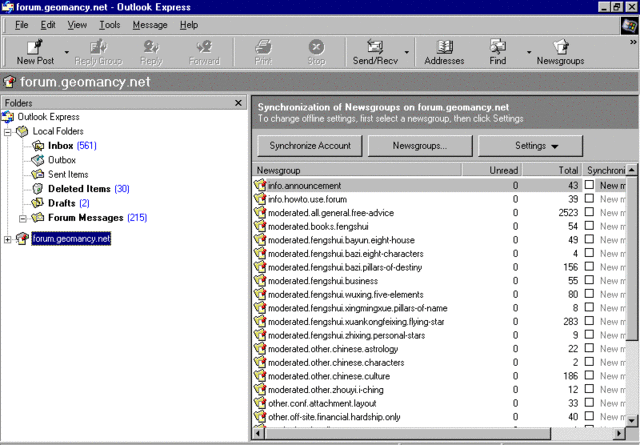This screenshot has width=640, height=445.
Task: Click the moderated.other.chinese.culture newsgroup icon
Action: (x=260, y=376)
